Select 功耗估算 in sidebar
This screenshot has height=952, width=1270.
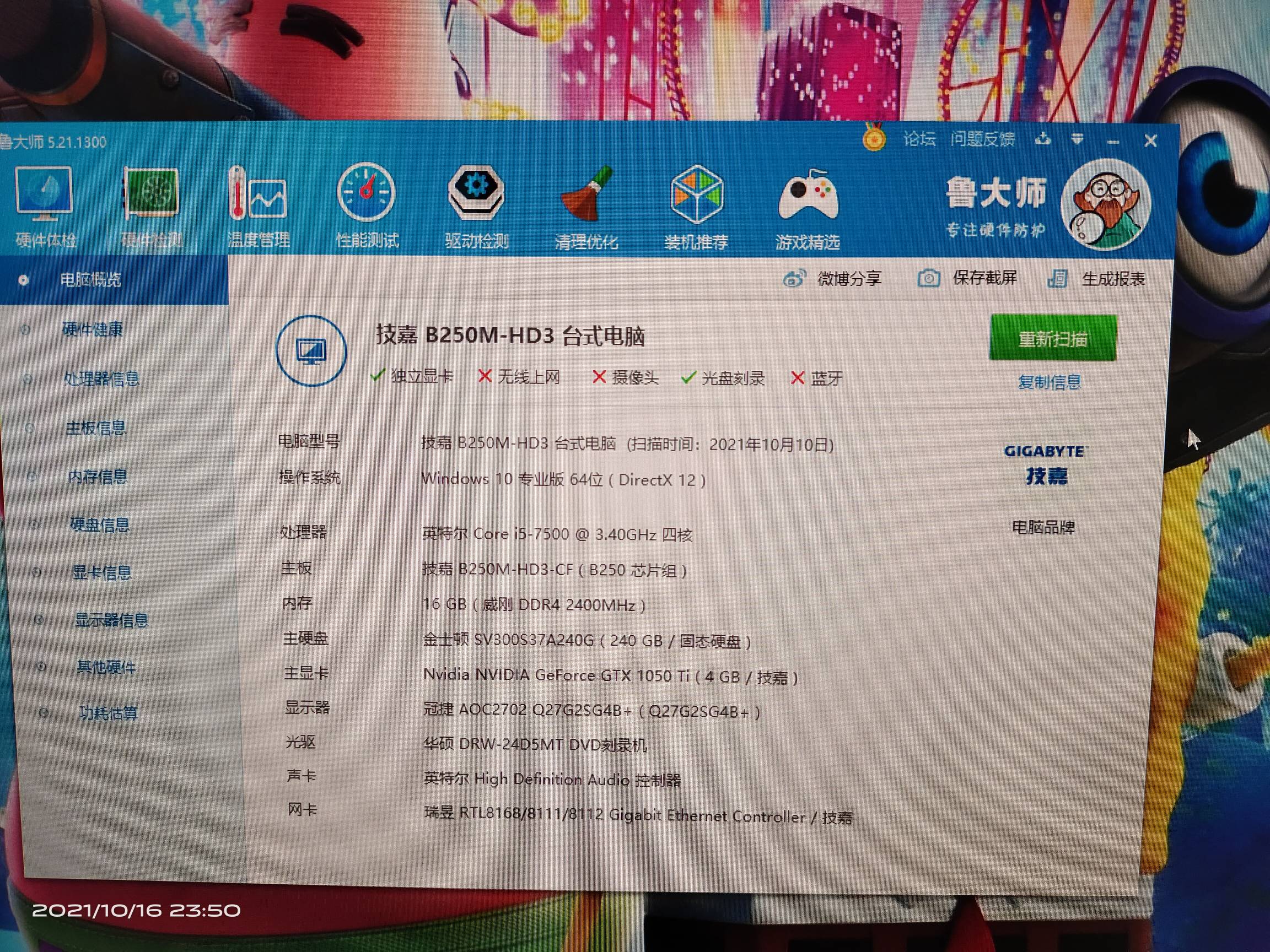[109, 713]
